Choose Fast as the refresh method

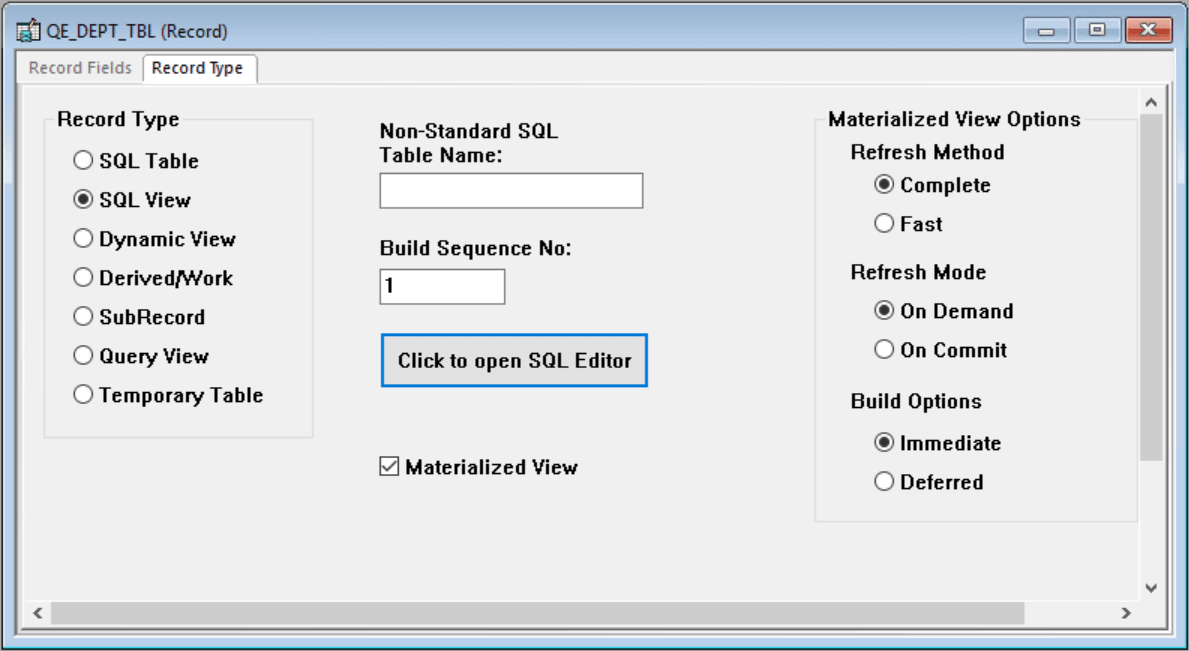click(x=884, y=224)
